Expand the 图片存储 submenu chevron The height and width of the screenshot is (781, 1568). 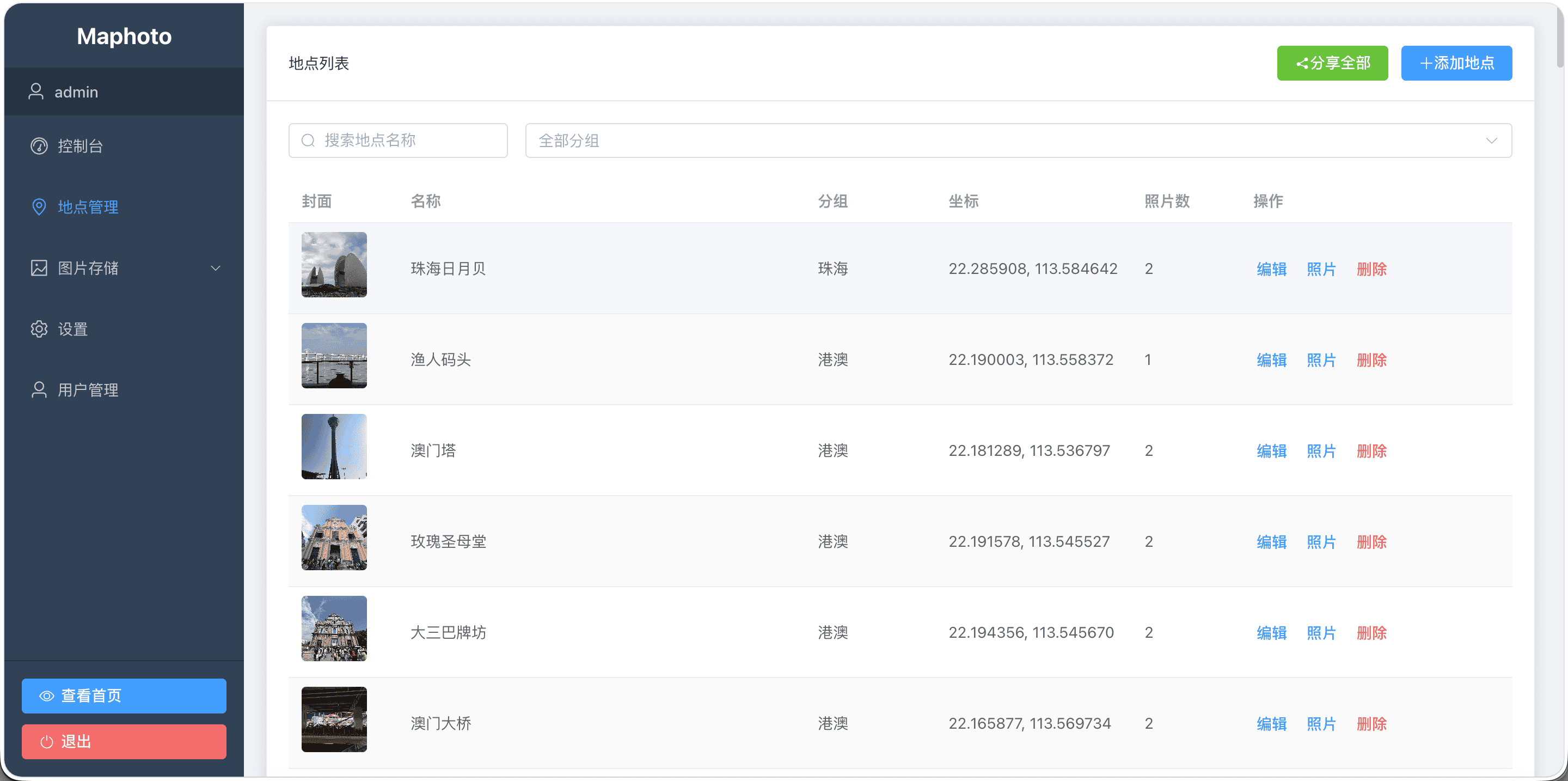pyautogui.click(x=216, y=268)
